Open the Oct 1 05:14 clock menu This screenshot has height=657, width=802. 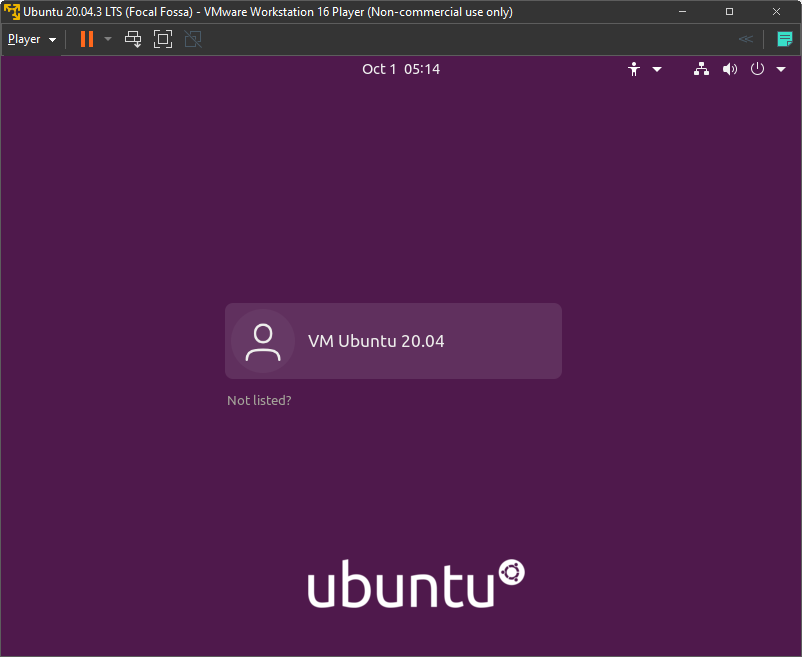(401, 69)
